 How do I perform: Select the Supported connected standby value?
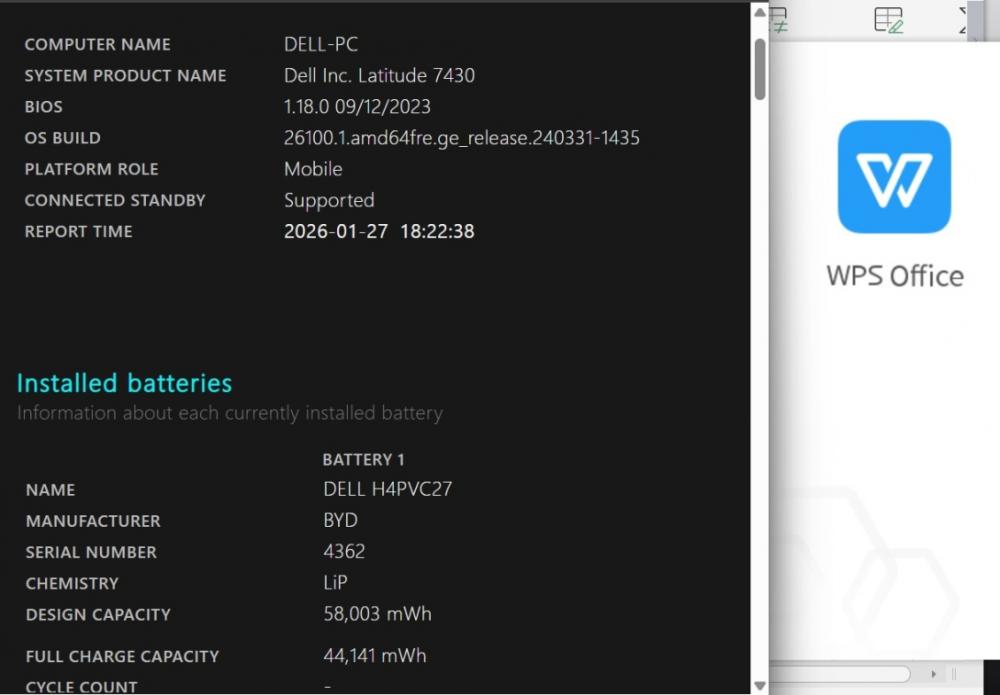(329, 200)
